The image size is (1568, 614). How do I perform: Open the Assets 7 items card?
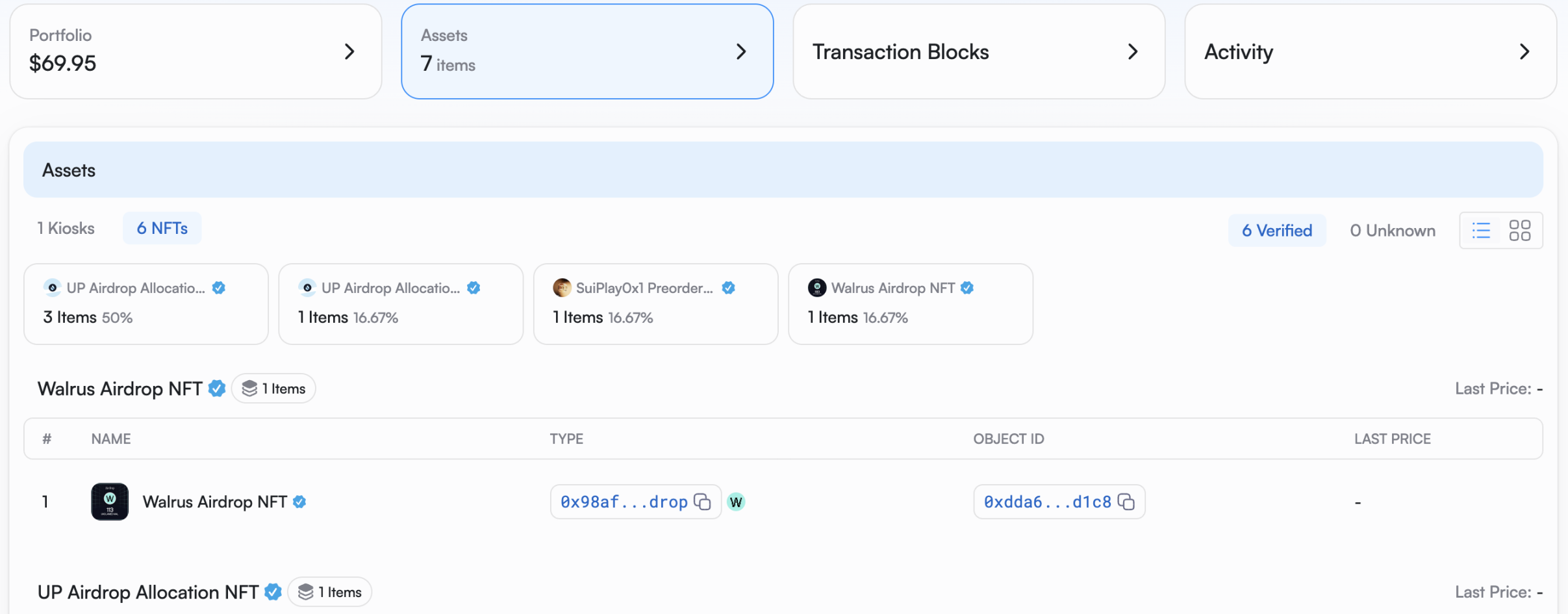587,51
